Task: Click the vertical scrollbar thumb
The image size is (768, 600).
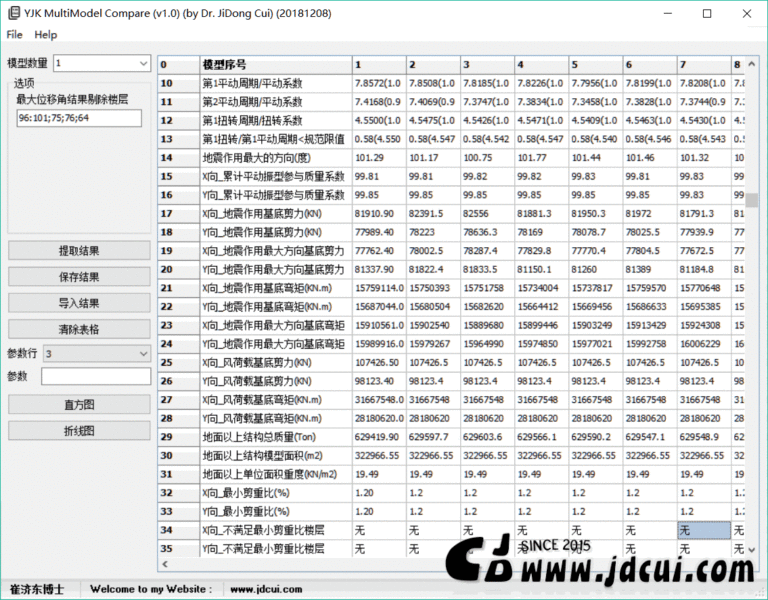Action: pyautogui.click(x=751, y=200)
